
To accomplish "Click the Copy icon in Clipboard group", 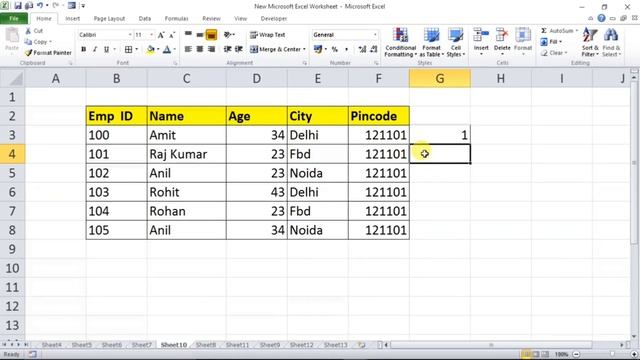I will click(28, 42).
